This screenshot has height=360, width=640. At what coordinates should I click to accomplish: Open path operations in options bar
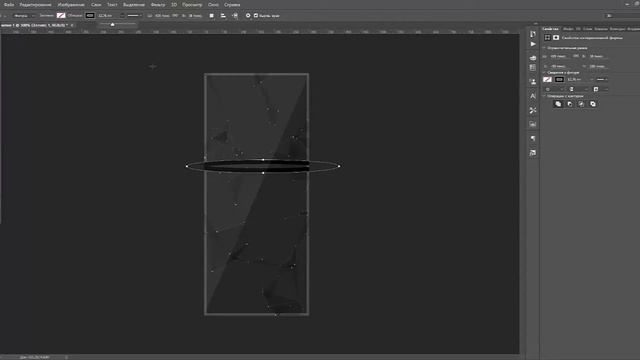(211, 16)
